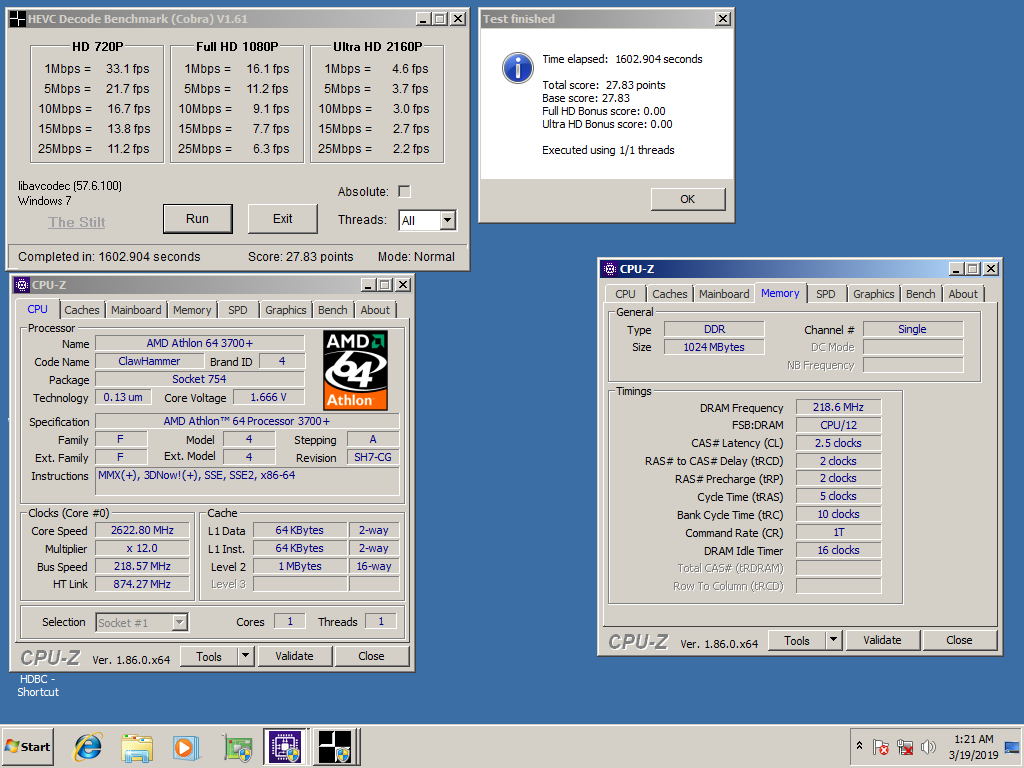This screenshot has height=768, width=1024.
Task: Switch to About tab in left CPU-Z
Action: tap(375, 310)
